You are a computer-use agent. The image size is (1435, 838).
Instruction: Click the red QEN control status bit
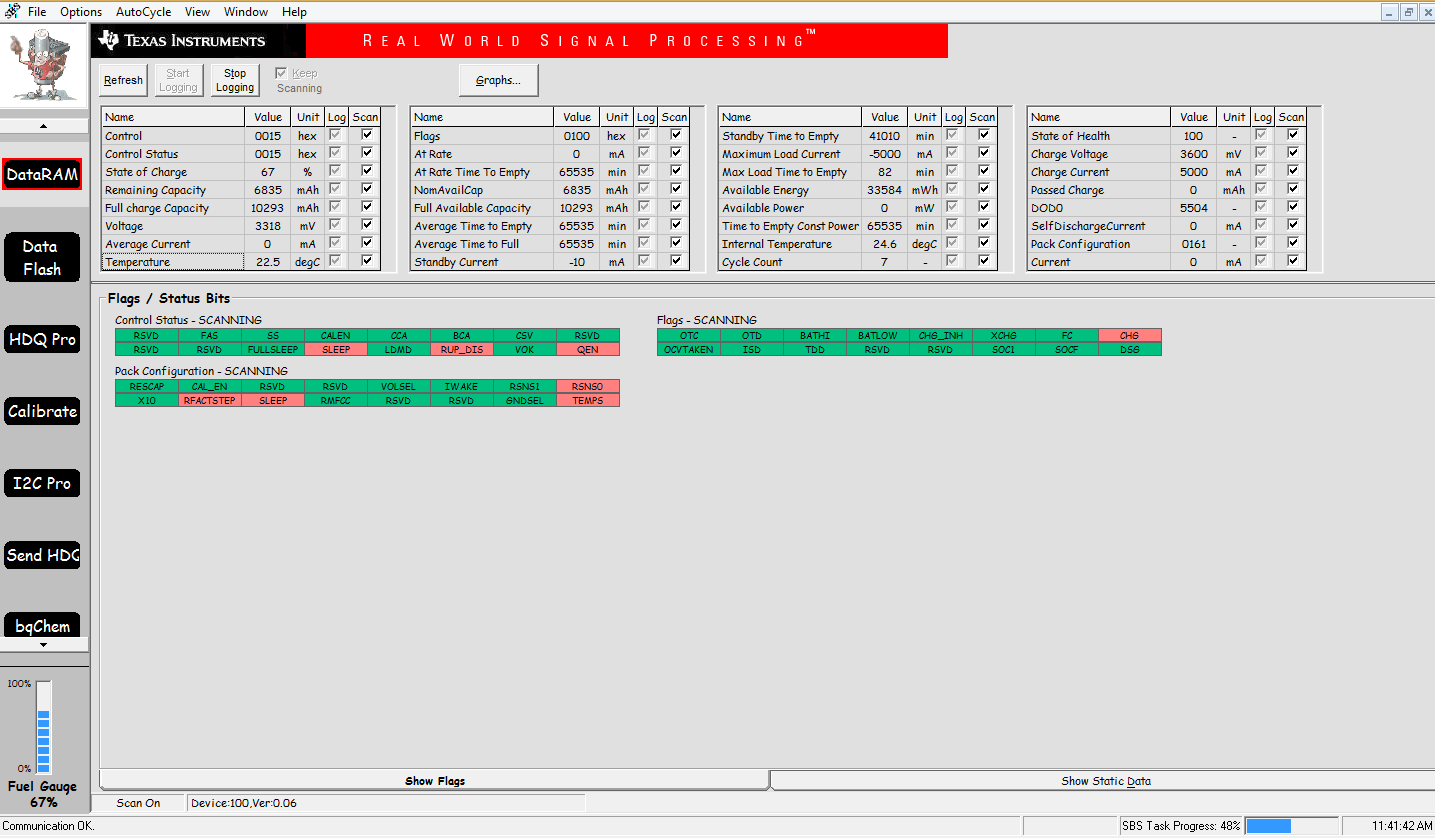pyautogui.click(x=588, y=349)
